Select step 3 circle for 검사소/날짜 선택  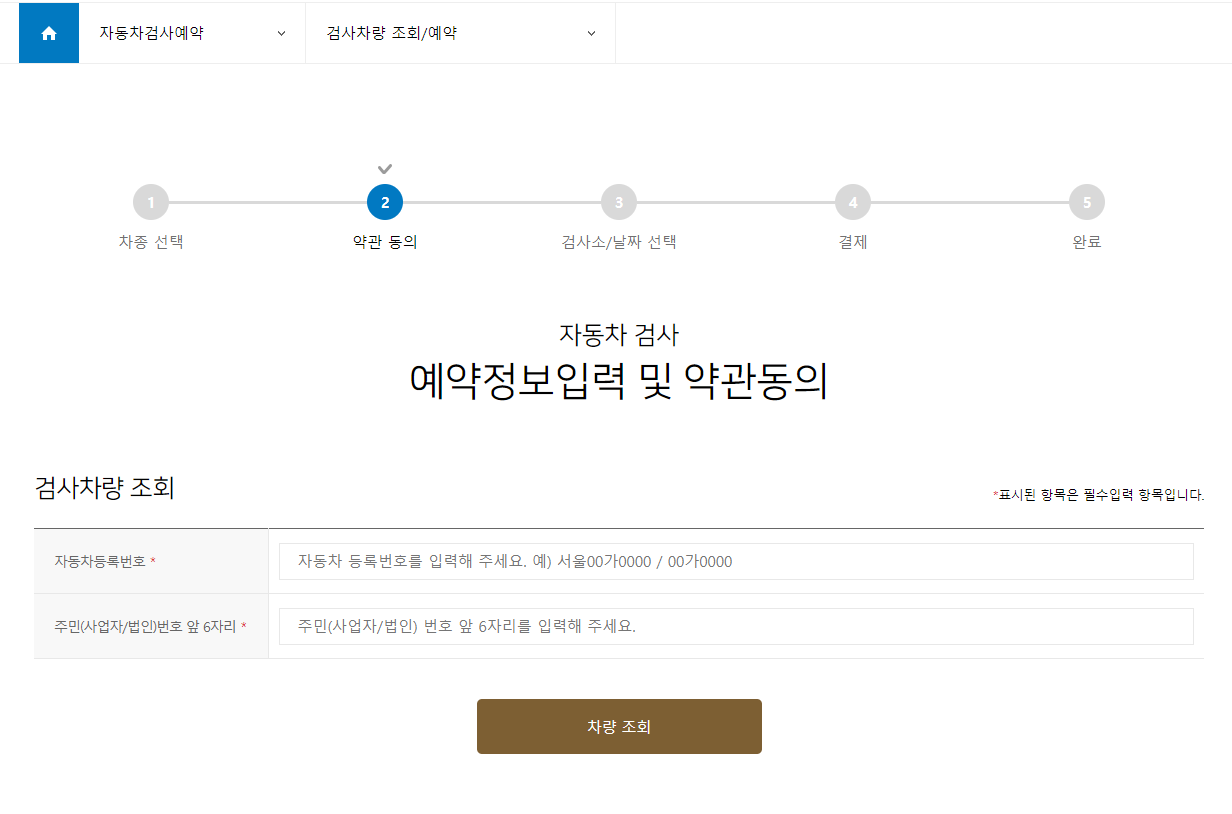click(619, 201)
